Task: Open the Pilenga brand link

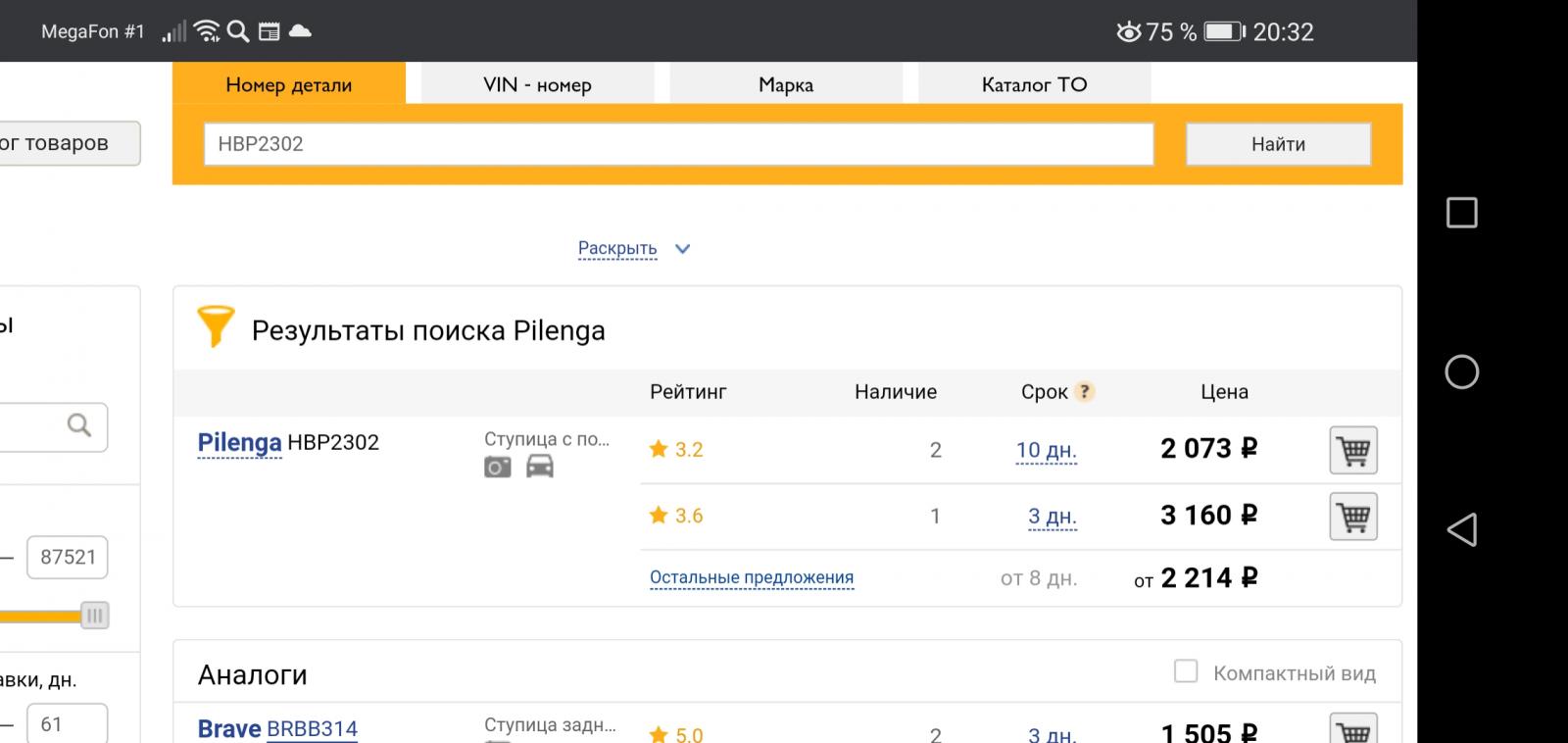Action: (x=239, y=442)
